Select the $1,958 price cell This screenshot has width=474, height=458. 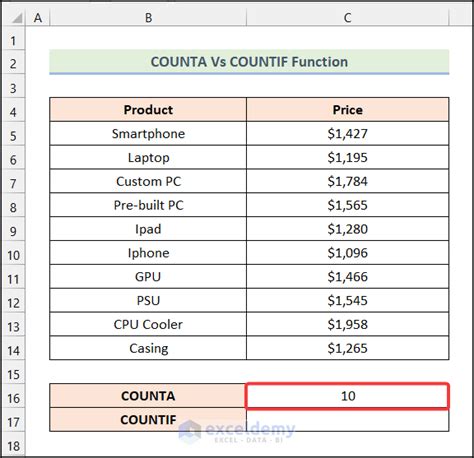point(348,324)
